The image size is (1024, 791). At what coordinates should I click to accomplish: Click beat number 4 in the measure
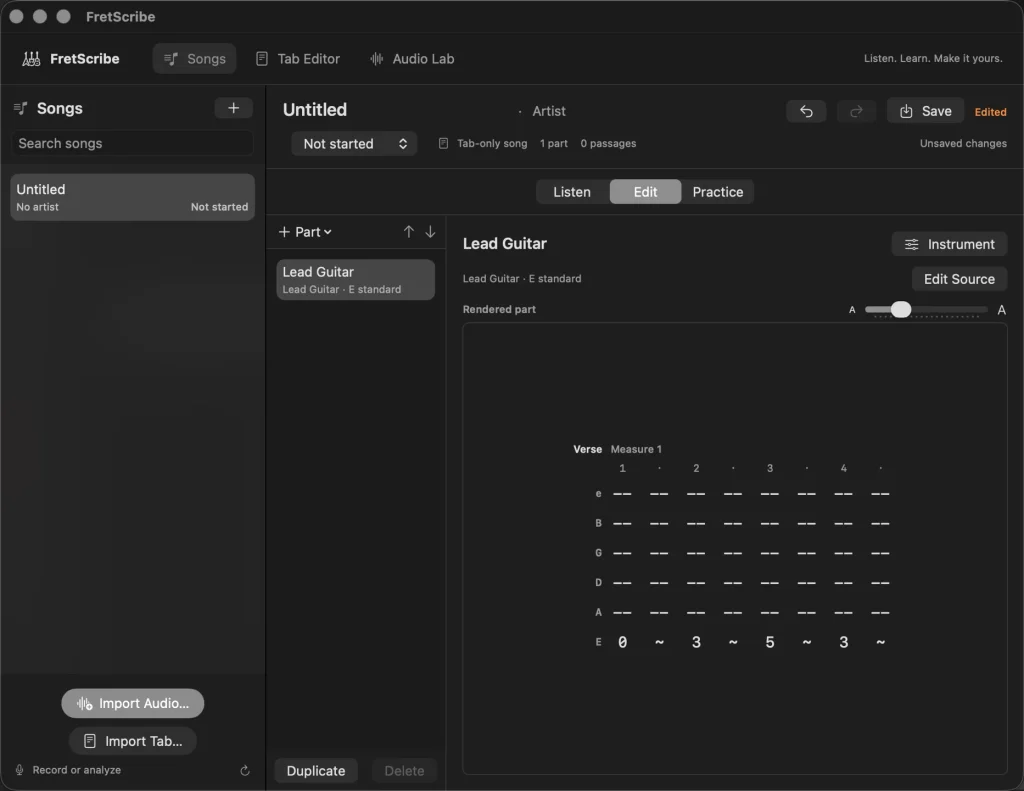tap(844, 468)
